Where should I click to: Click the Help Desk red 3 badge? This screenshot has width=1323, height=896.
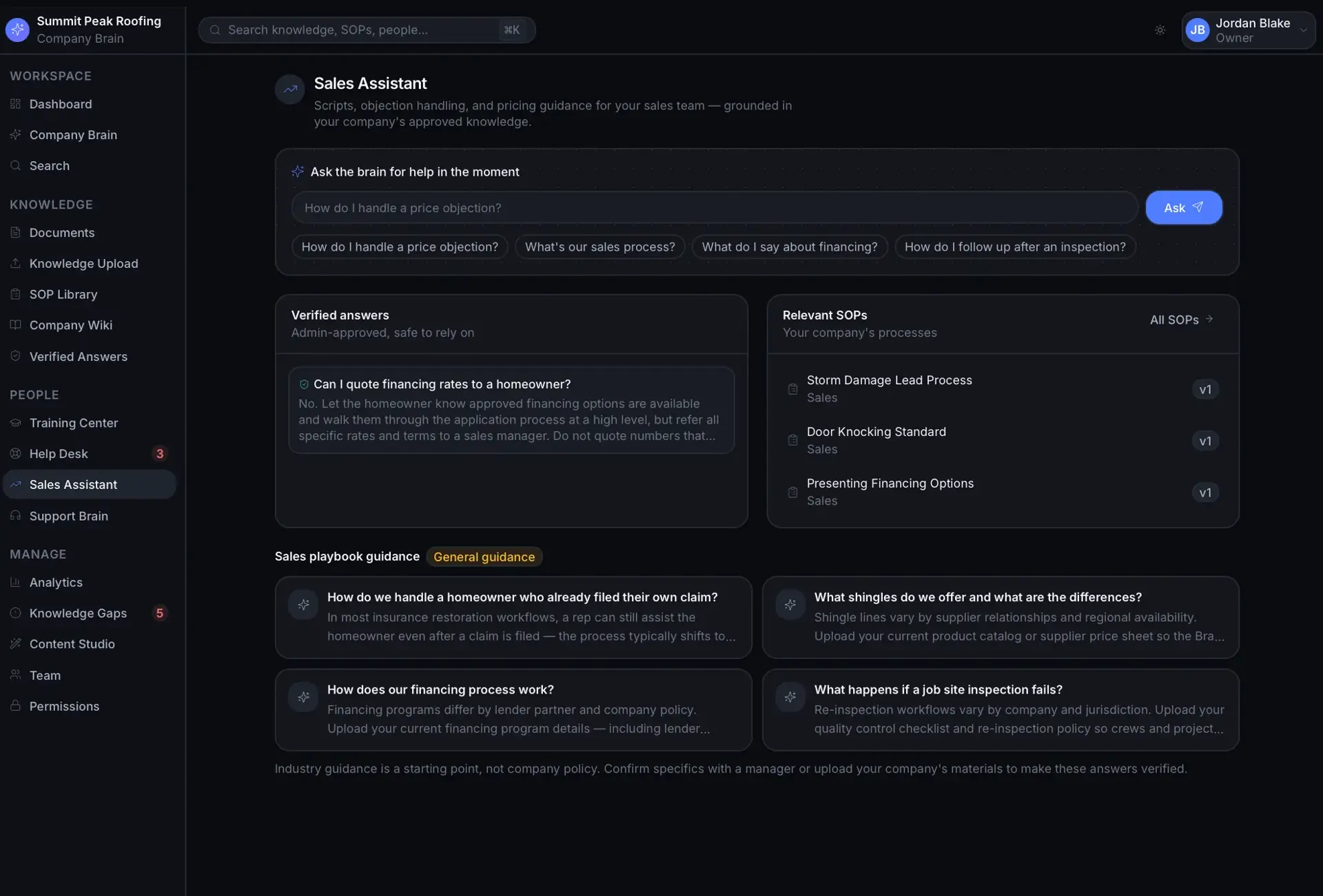coord(160,454)
